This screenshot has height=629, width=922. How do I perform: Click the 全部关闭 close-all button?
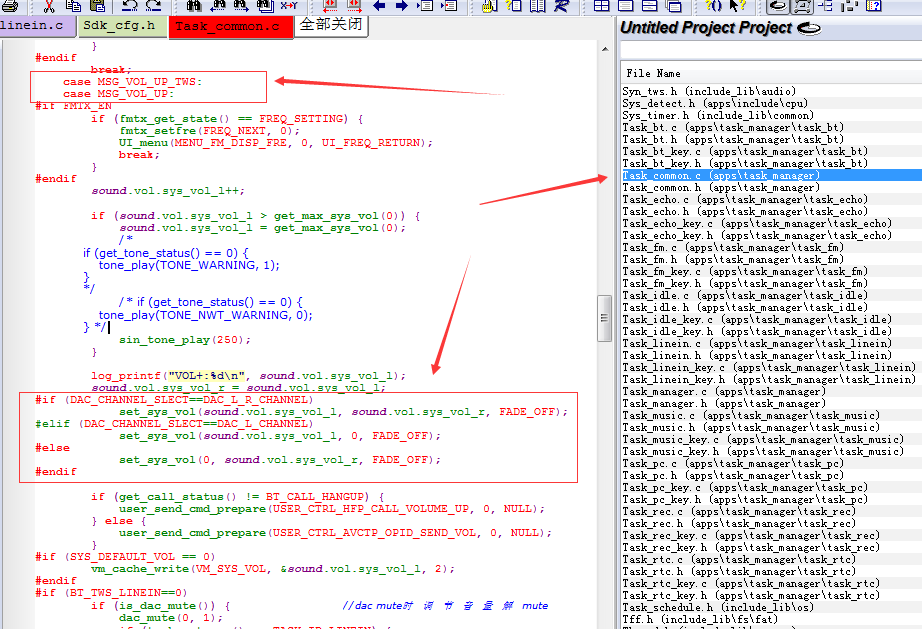(331, 25)
